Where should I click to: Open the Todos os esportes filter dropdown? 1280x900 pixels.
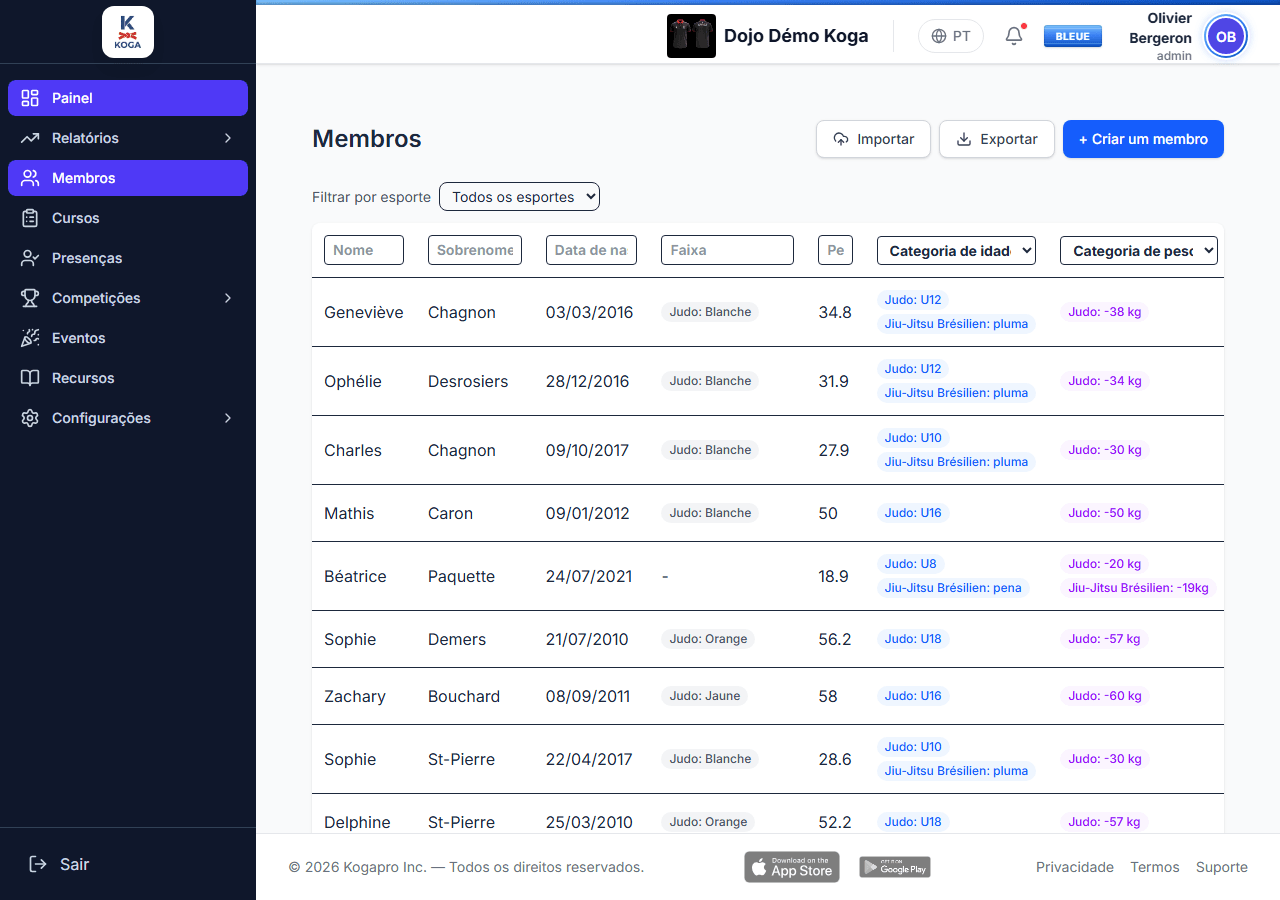[519, 197]
